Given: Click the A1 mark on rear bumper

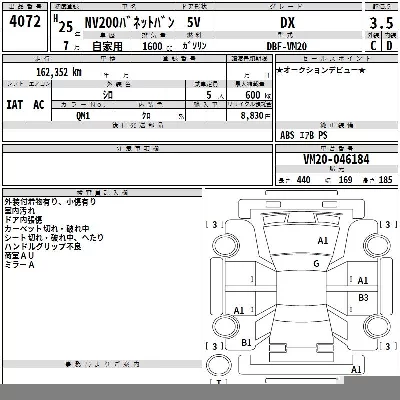Looking at the screenshot, I should (x=356, y=369).
